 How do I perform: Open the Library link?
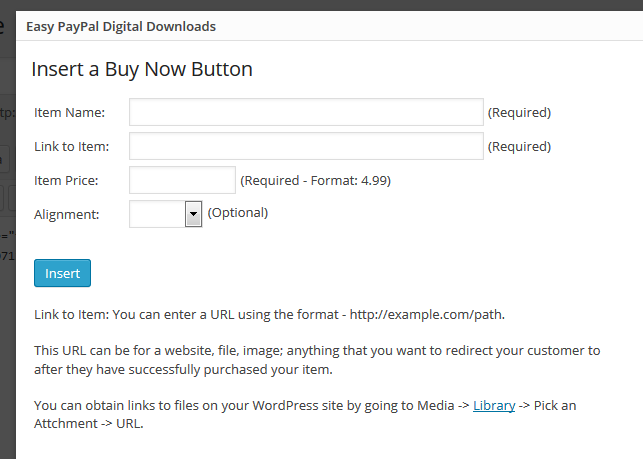point(494,405)
